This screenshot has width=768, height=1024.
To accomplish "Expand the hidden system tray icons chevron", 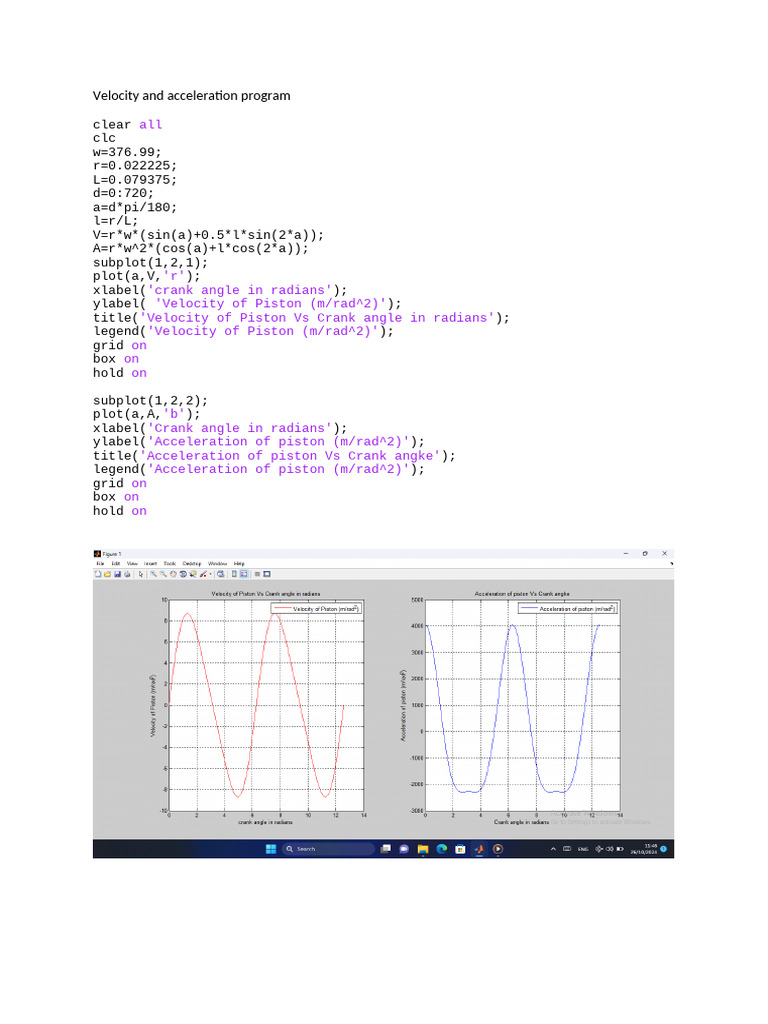I will (x=553, y=849).
